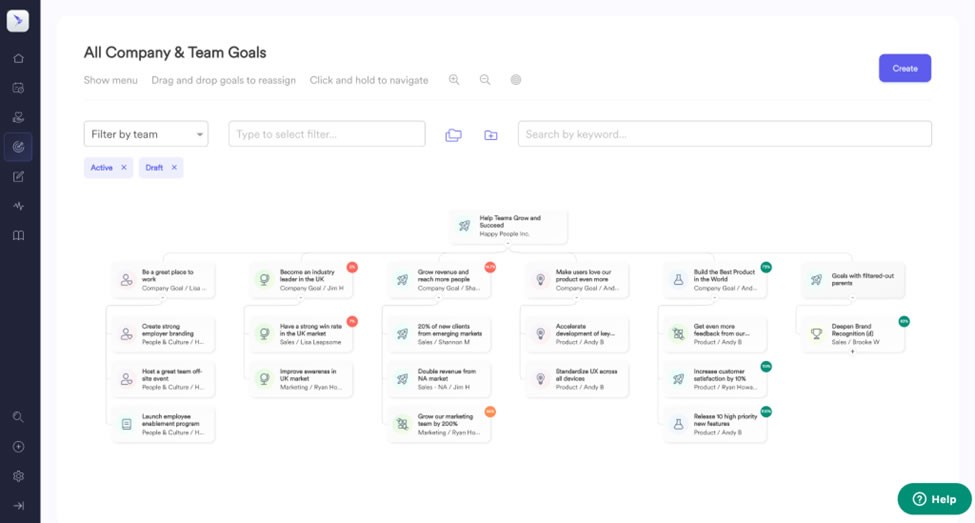The width and height of the screenshot is (975, 523).
Task: Click the Search by keyword field
Action: (x=724, y=134)
